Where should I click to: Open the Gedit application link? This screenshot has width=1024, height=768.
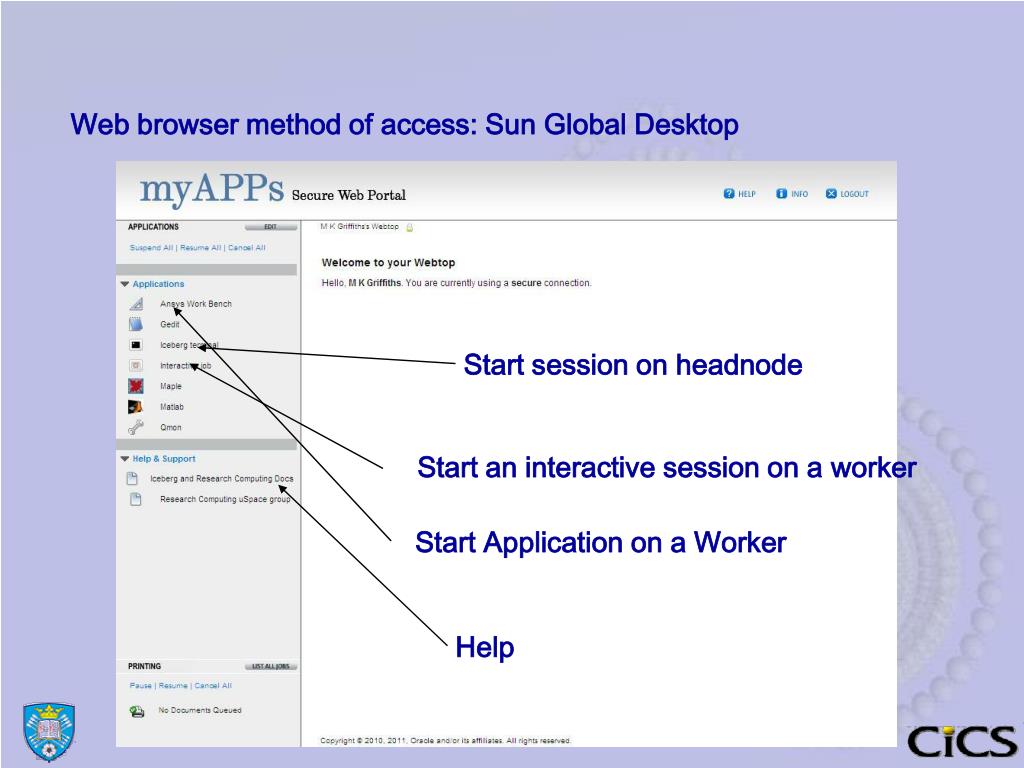(170, 325)
